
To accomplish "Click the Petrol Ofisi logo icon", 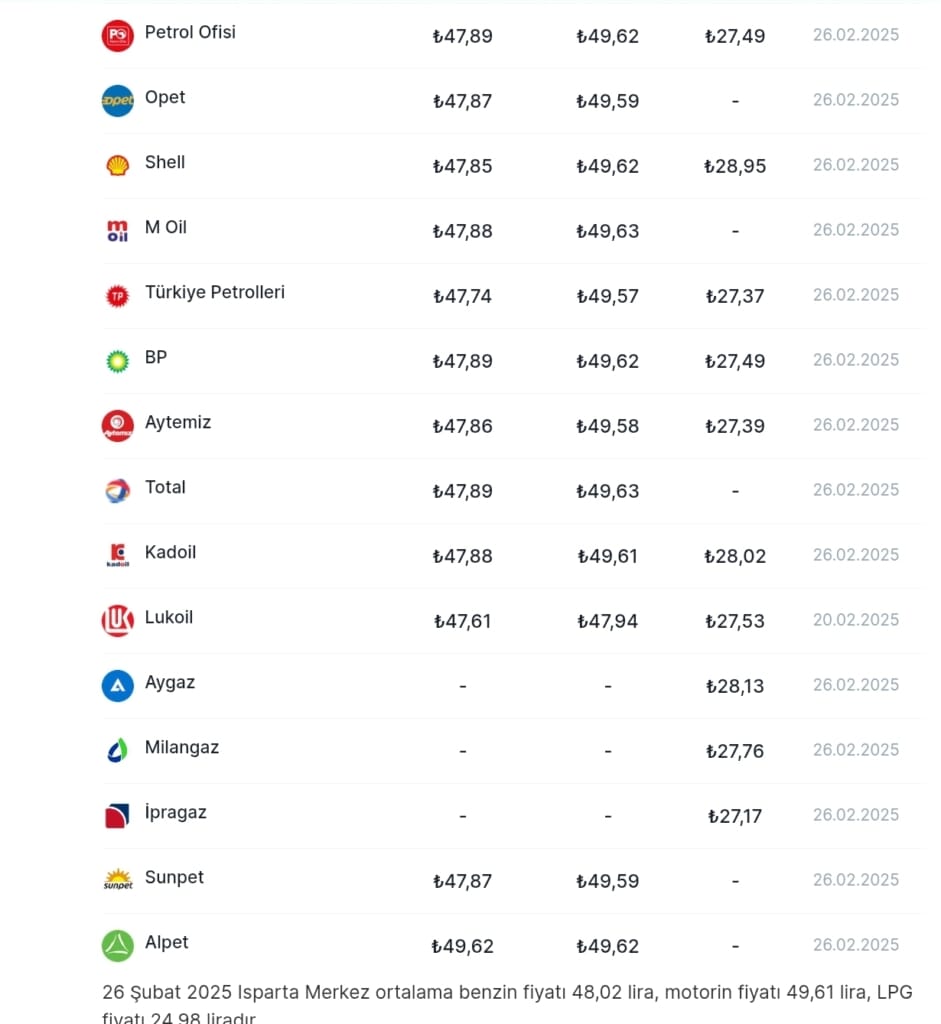I will 117,36.
